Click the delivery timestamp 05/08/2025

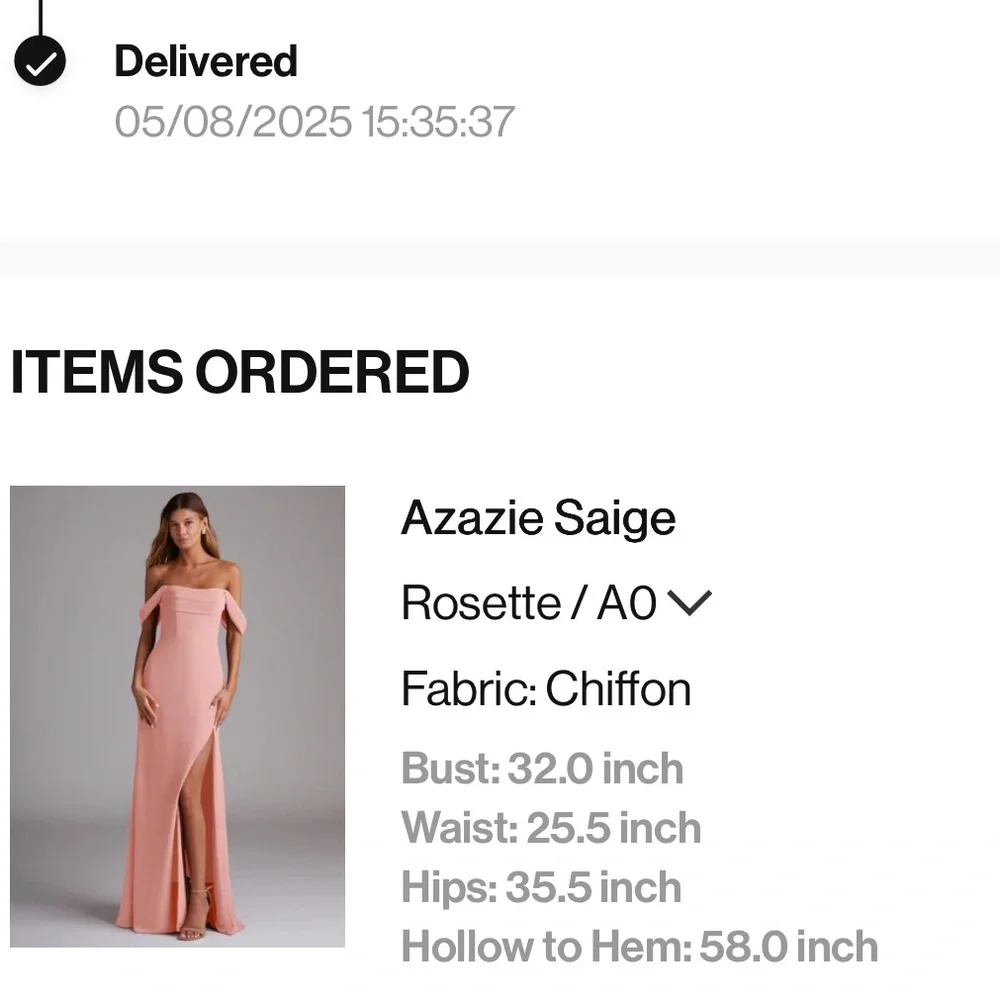[314, 122]
